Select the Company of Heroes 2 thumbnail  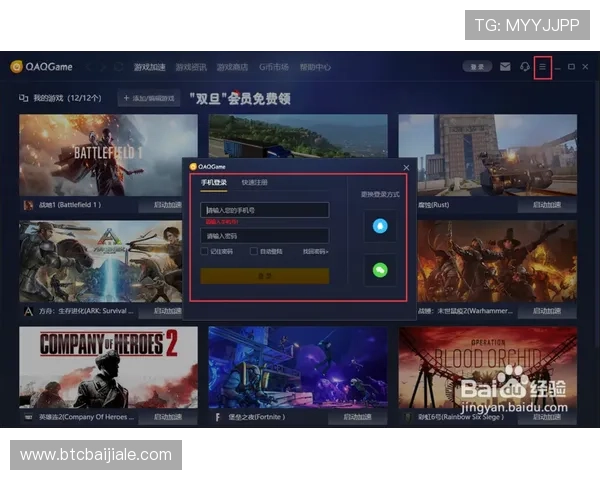(108, 366)
